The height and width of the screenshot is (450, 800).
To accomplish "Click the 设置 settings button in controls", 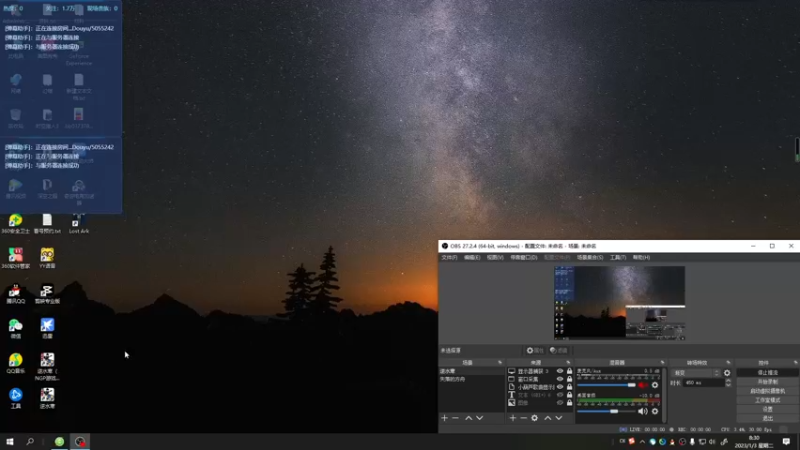I will click(x=767, y=409).
